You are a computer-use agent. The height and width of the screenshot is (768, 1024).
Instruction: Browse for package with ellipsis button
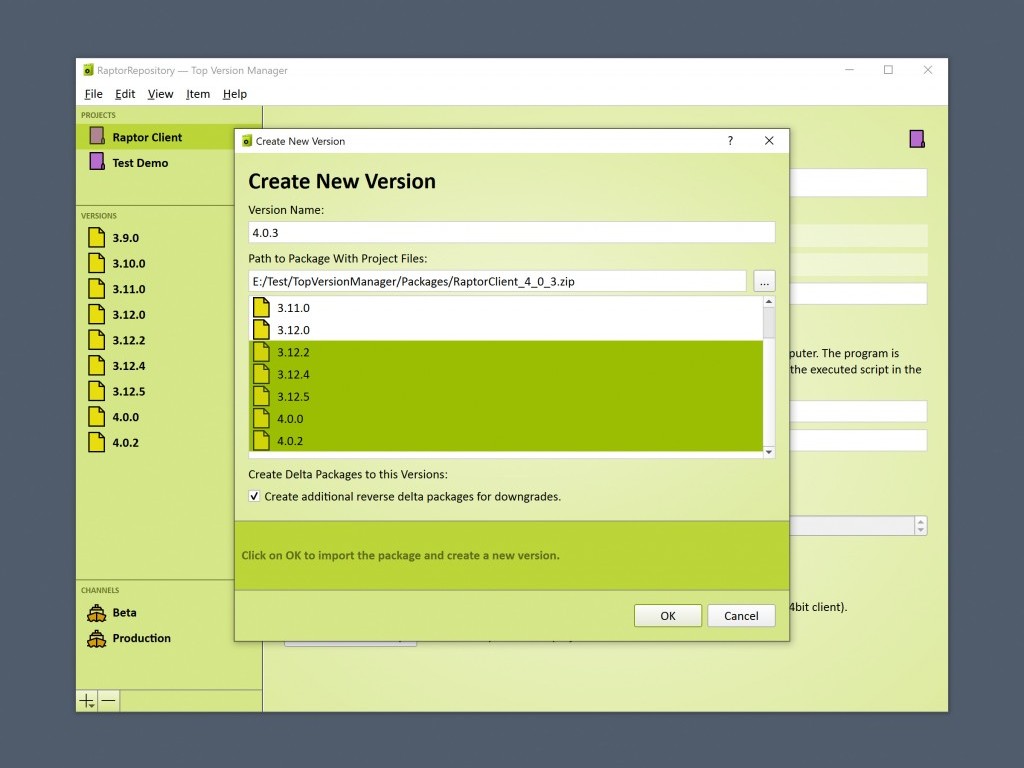click(x=764, y=281)
